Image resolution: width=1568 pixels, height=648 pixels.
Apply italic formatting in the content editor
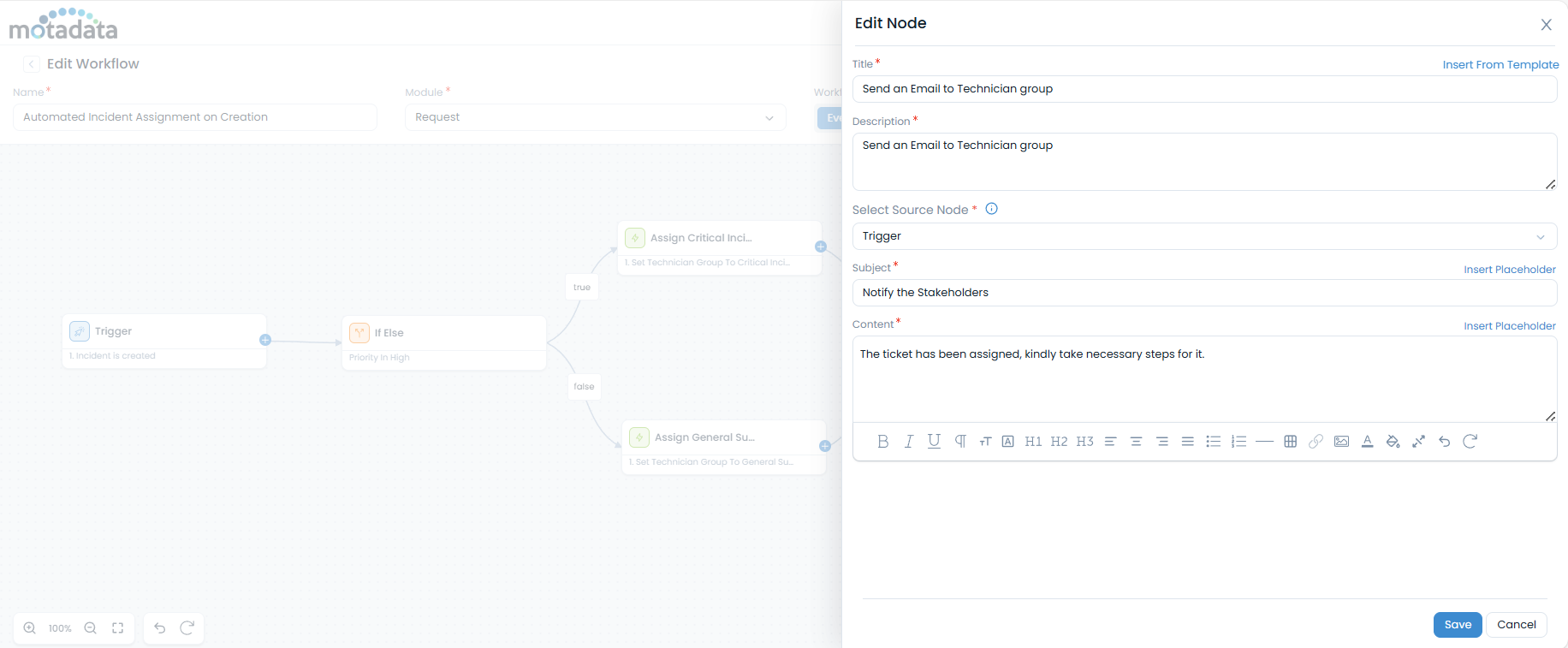pyautogui.click(x=909, y=442)
